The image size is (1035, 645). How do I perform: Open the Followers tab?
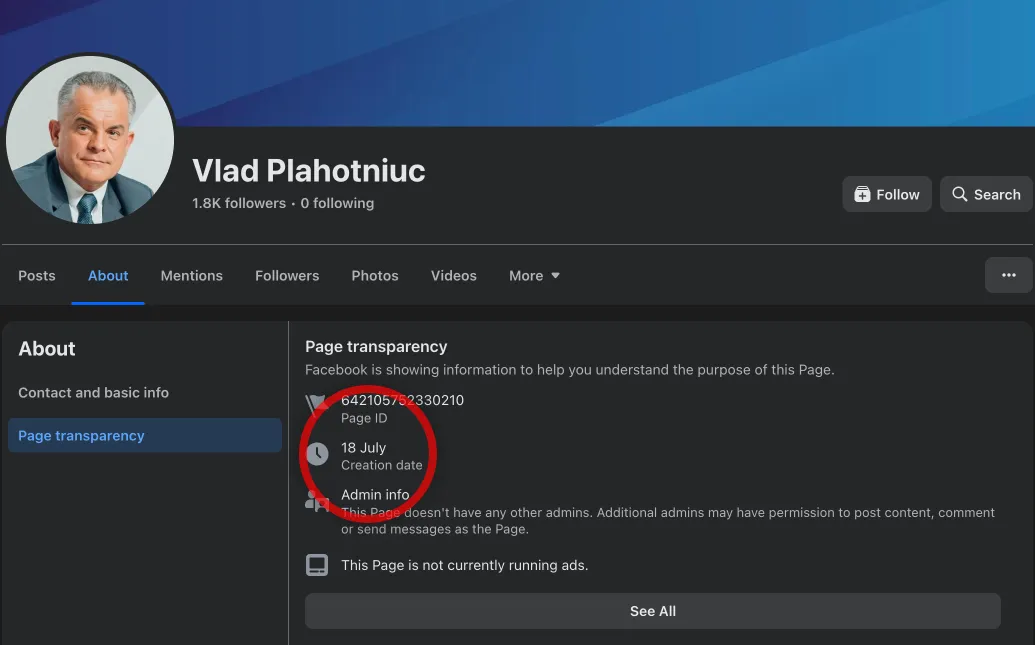[x=287, y=275]
